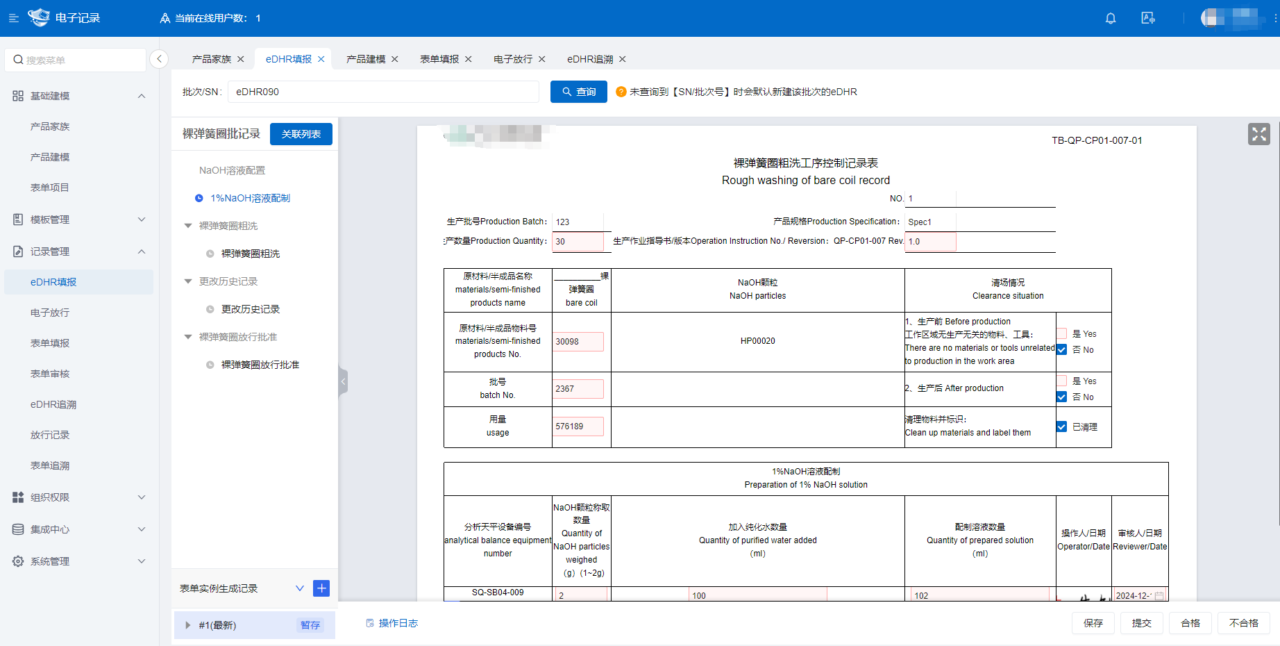Screen dimensions: 1280x646
Task: Add a new form instance with plus icon
Action: pos(321,588)
